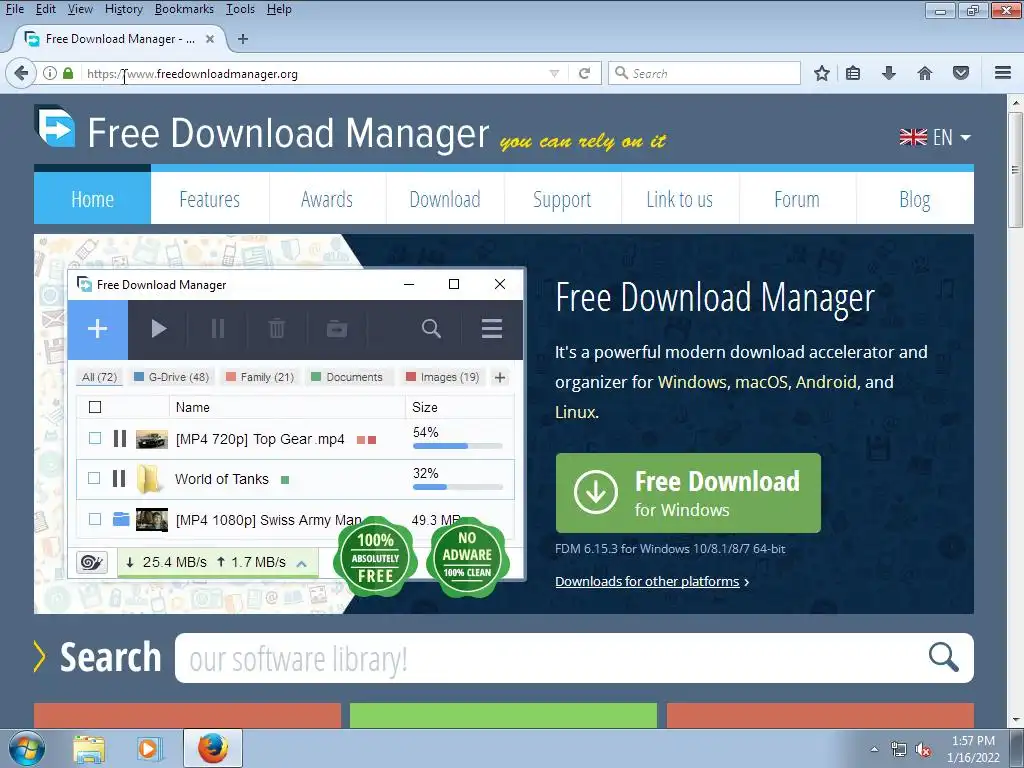Click the page vertical scrollbar thumb
This screenshot has width=1024, height=768.
1015,170
